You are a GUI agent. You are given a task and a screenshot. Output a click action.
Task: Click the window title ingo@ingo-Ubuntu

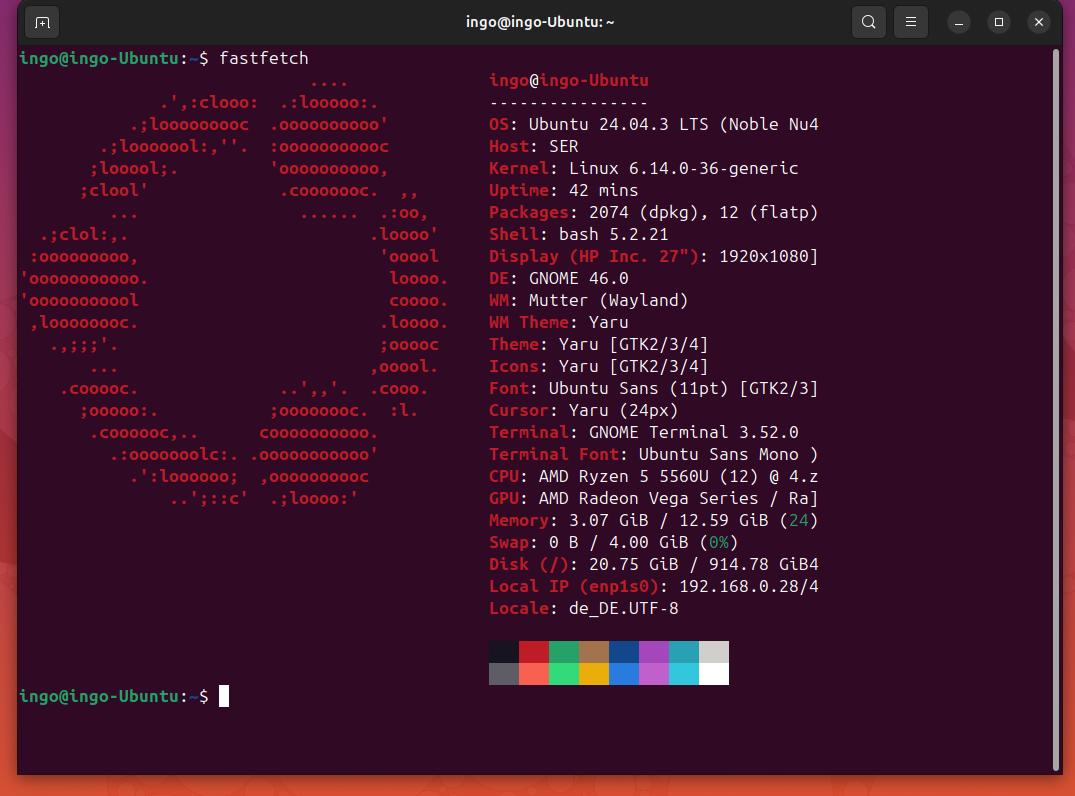tap(540, 22)
